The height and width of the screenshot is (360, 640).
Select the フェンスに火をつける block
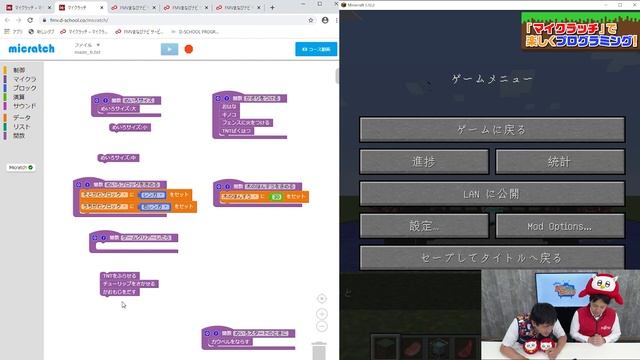point(247,122)
